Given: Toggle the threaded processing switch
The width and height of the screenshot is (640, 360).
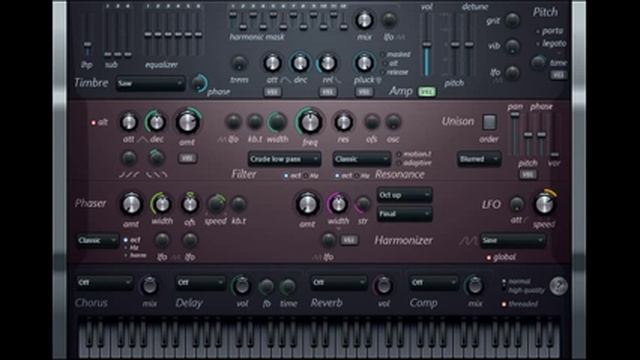Looking at the screenshot, I should (x=520, y=304).
